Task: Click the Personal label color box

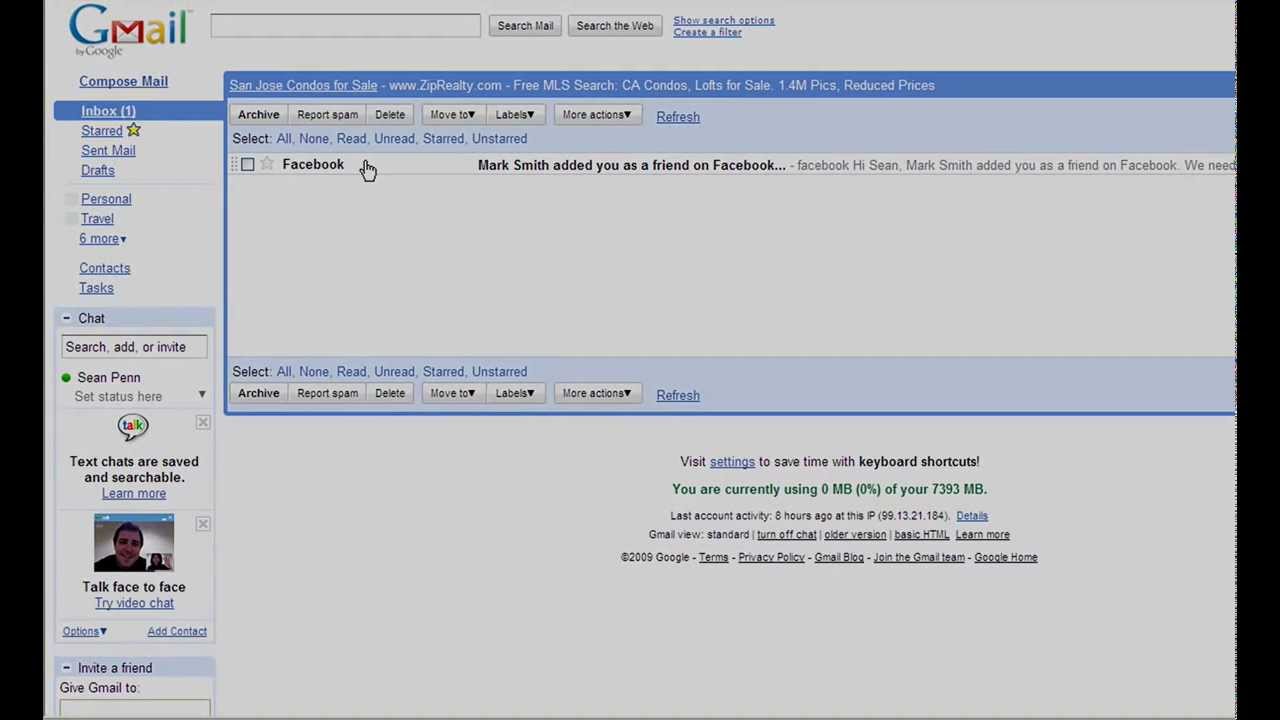Action: coord(71,199)
